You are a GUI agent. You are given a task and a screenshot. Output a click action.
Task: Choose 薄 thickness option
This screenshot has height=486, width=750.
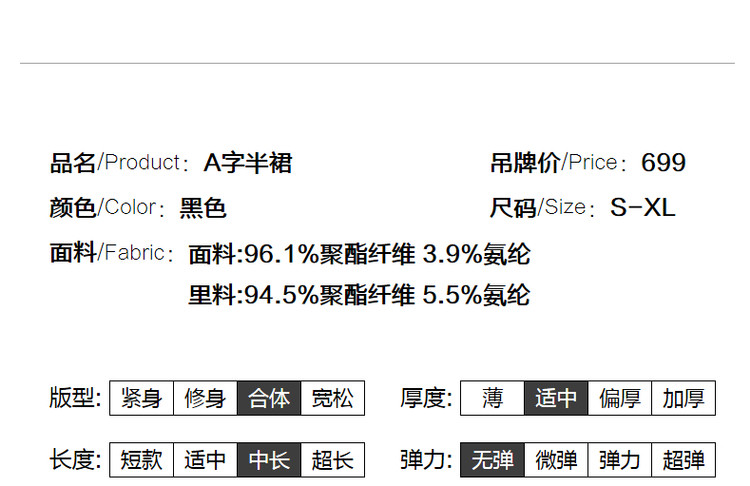(492, 398)
